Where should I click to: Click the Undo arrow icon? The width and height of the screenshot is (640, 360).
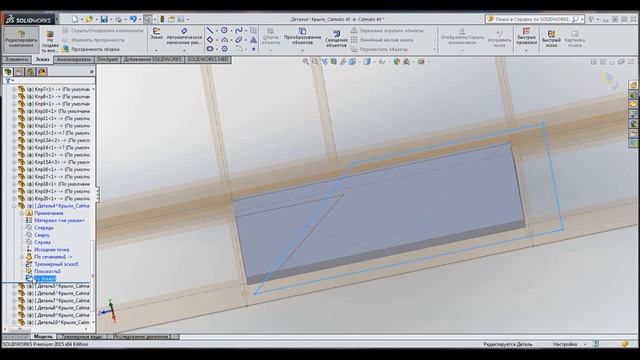[133, 19]
